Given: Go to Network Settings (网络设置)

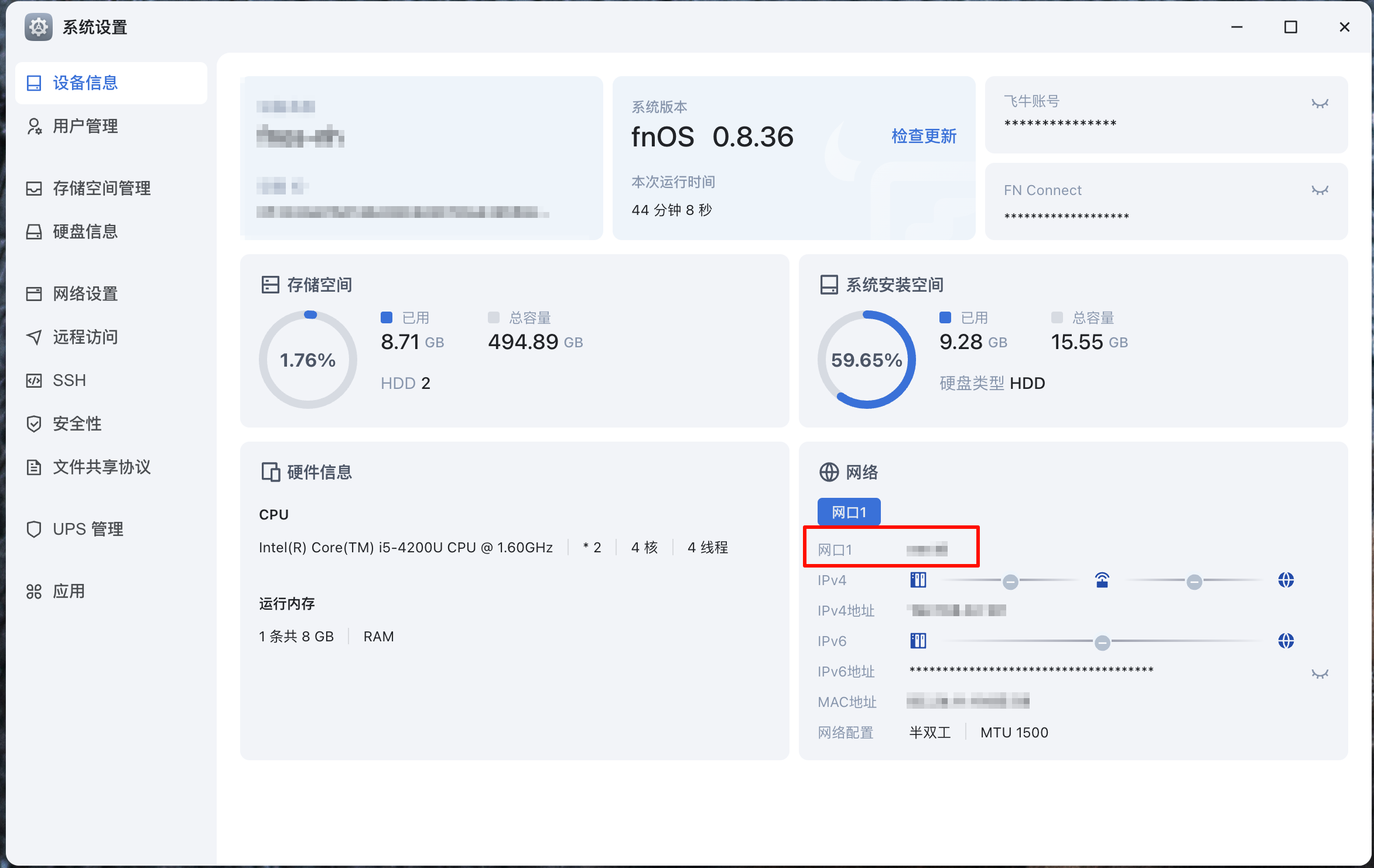Looking at the screenshot, I should tap(85, 293).
